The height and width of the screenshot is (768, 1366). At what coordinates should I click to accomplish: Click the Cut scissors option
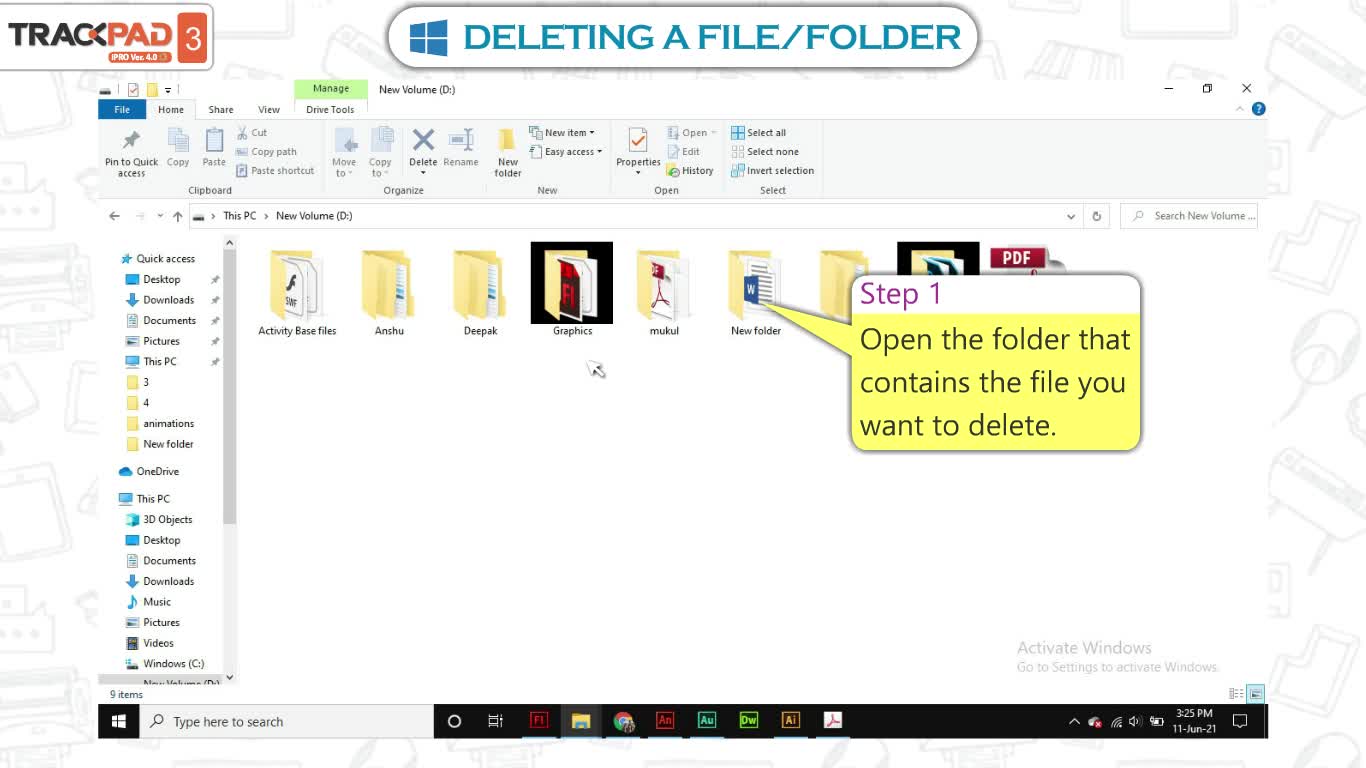pyautogui.click(x=252, y=132)
